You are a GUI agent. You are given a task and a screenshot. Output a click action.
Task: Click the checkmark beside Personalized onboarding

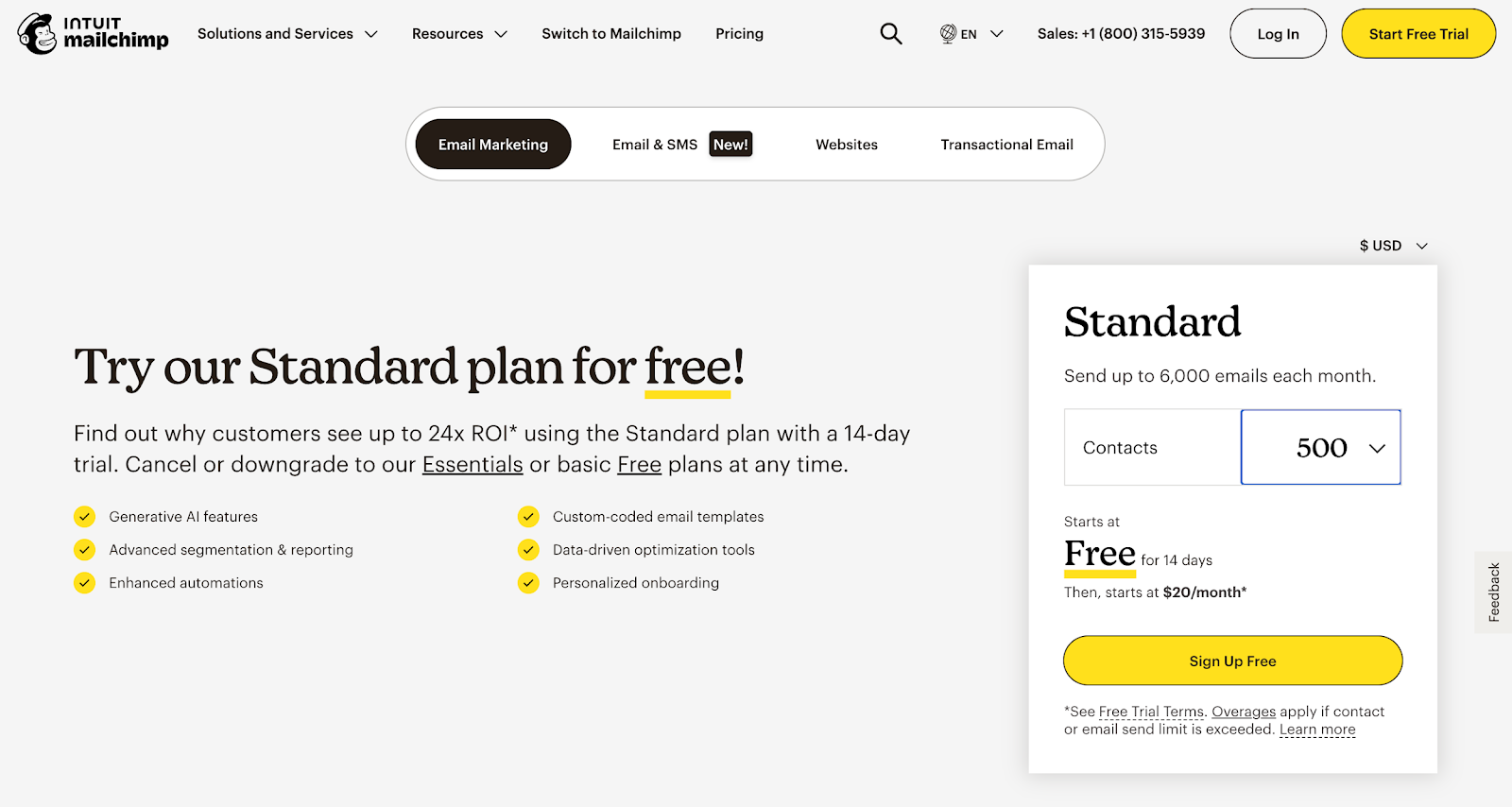click(x=528, y=582)
